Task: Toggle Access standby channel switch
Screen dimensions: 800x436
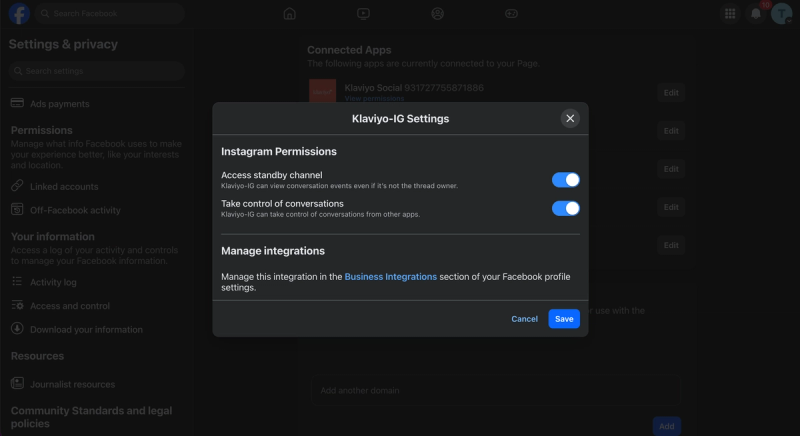Action: click(x=565, y=179)
